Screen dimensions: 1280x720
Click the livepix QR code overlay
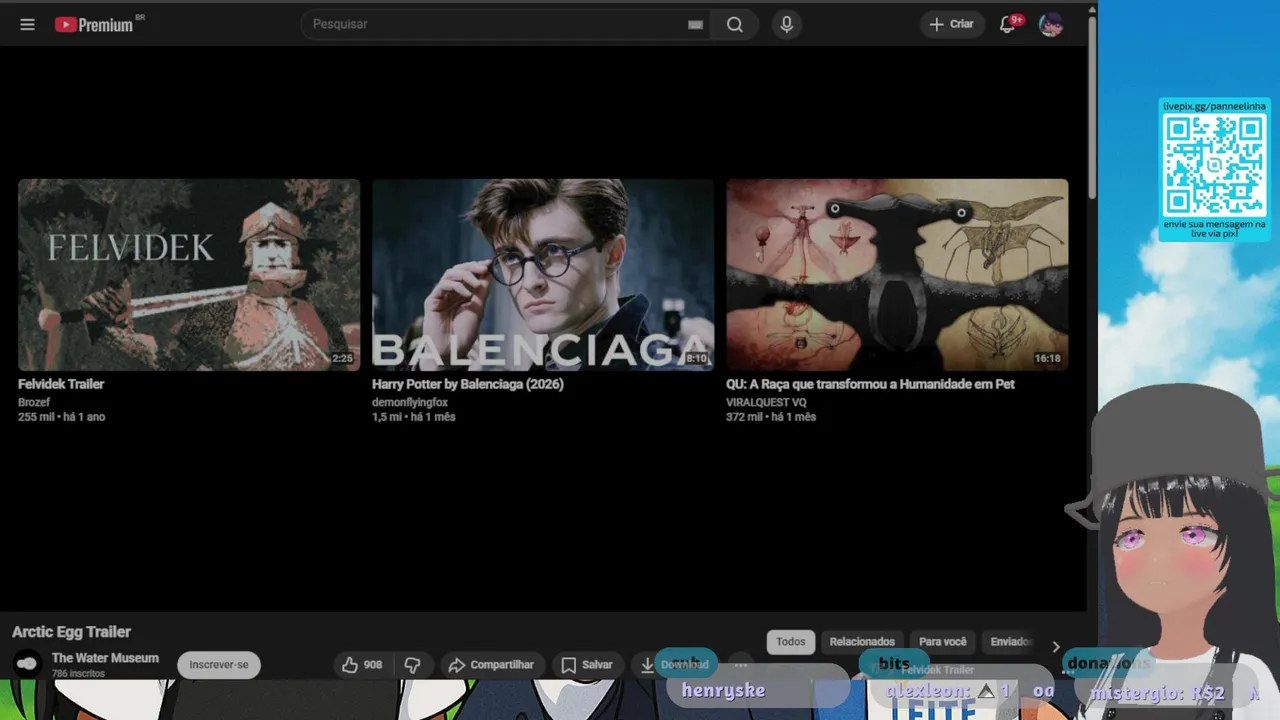click(1214, 164)
